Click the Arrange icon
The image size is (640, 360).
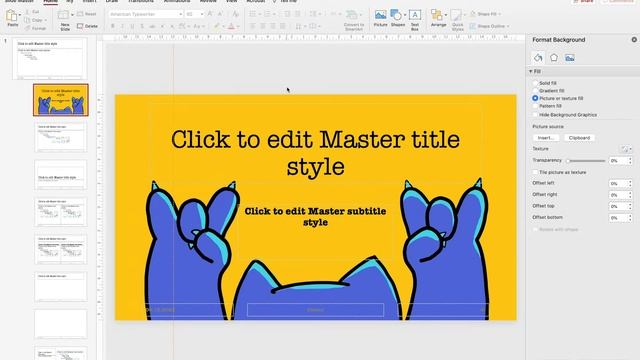tap(437, 15)
